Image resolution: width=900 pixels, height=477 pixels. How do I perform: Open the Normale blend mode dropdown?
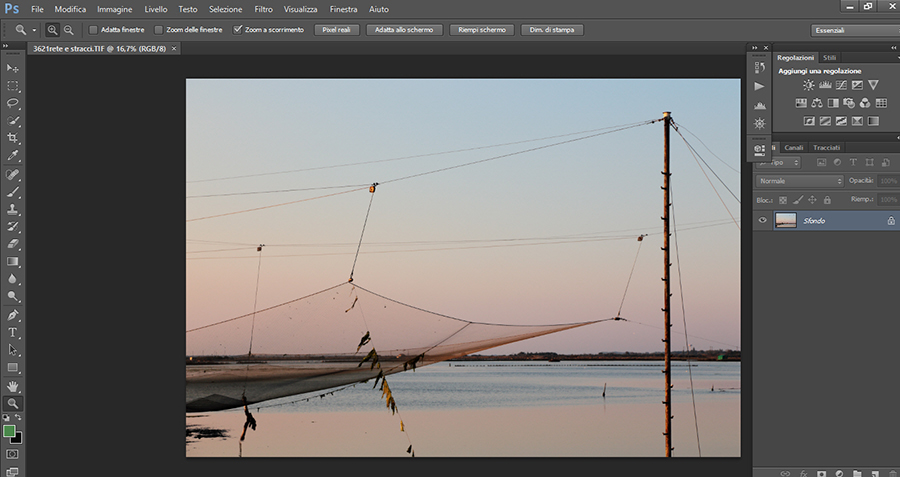800,181
